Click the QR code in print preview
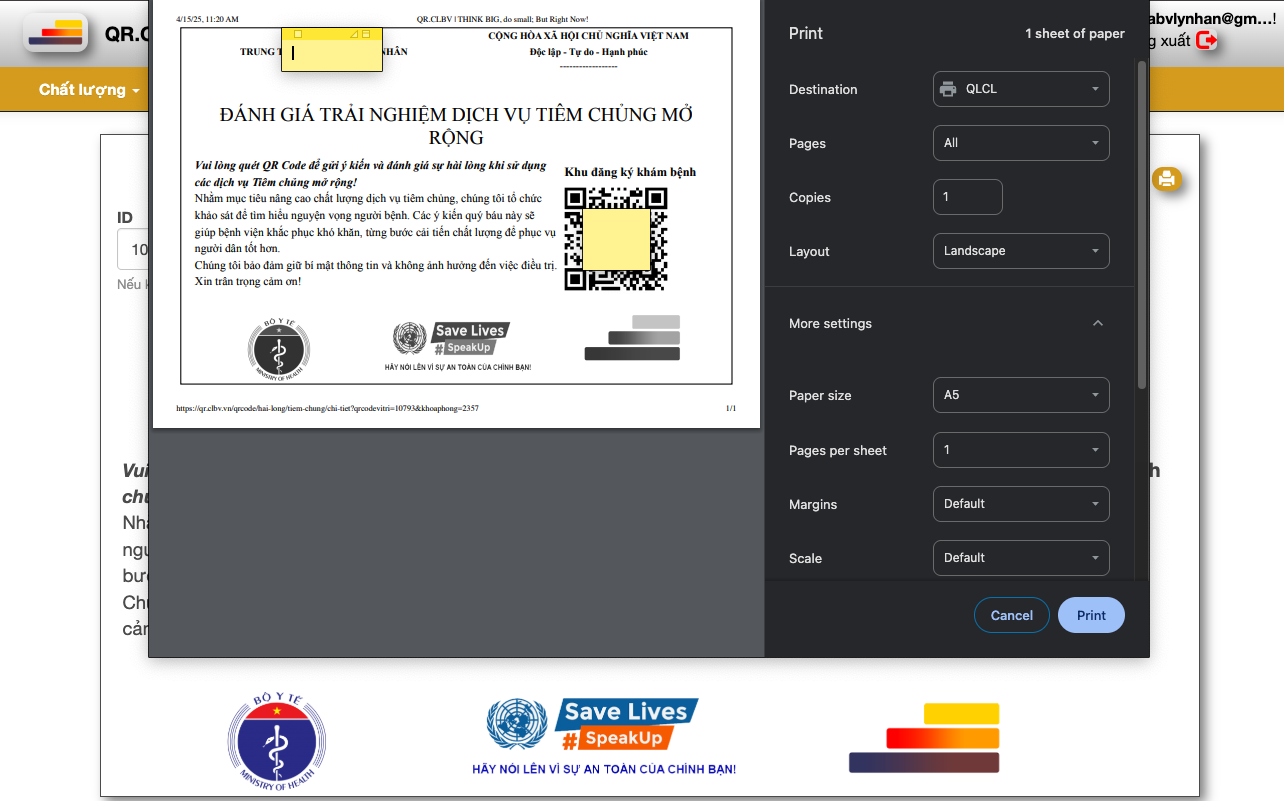Screen dimensions: 1284x801 tap(615, 238)
